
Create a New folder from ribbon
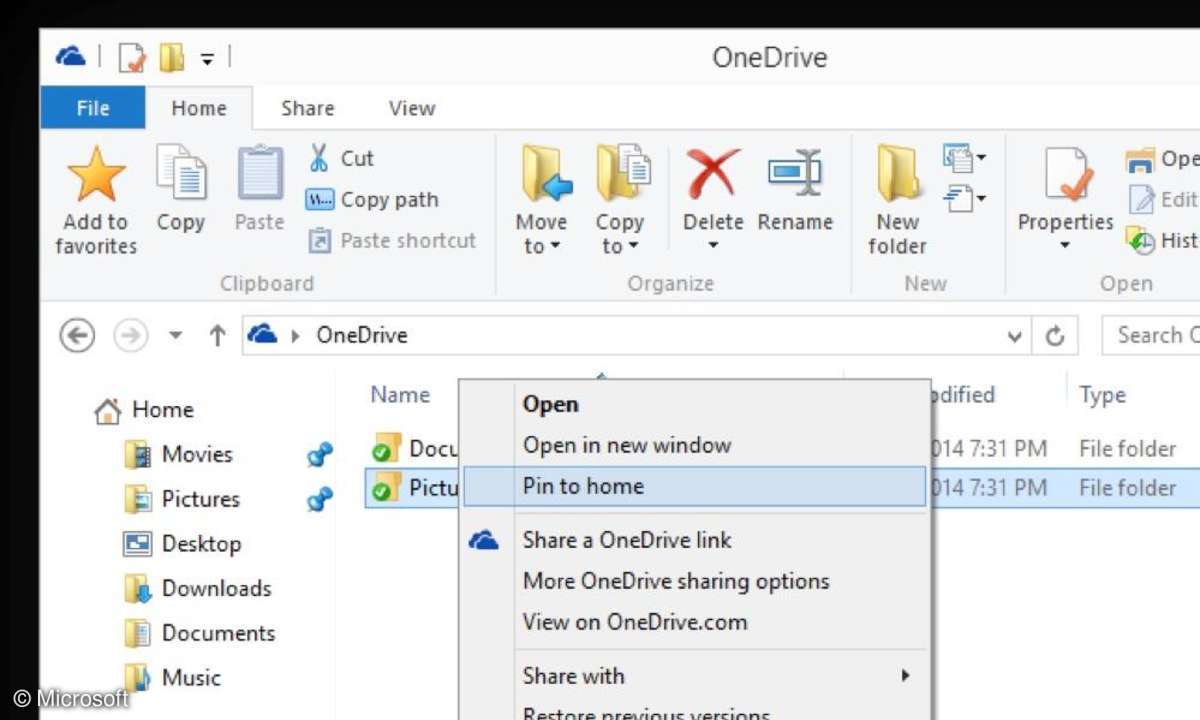[898, 200]
